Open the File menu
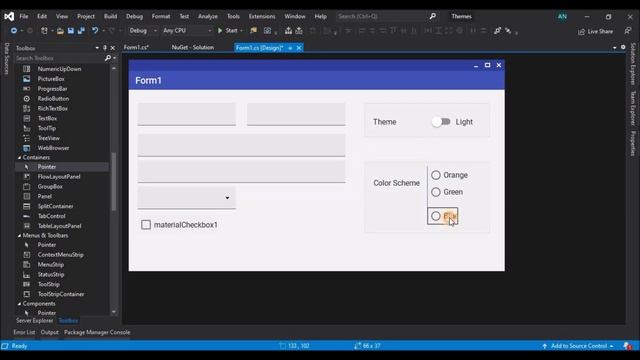 pyautogui.click(x=24, y=16)
